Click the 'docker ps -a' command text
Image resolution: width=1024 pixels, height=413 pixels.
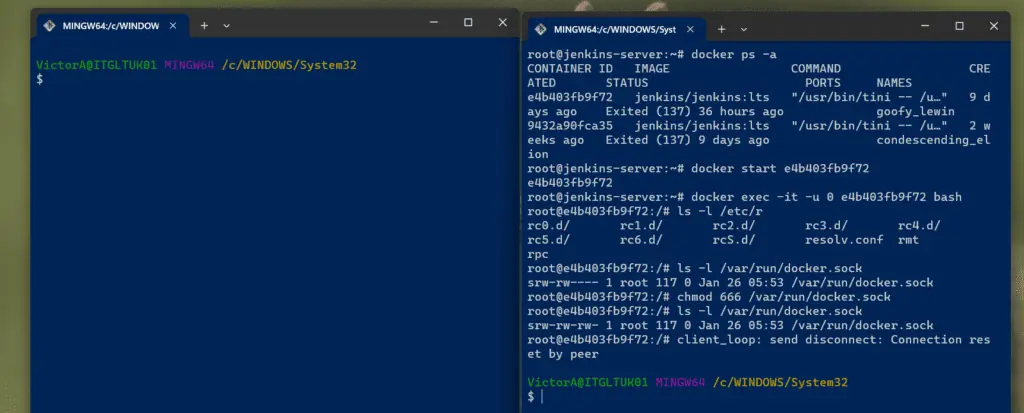coord(733,54)
